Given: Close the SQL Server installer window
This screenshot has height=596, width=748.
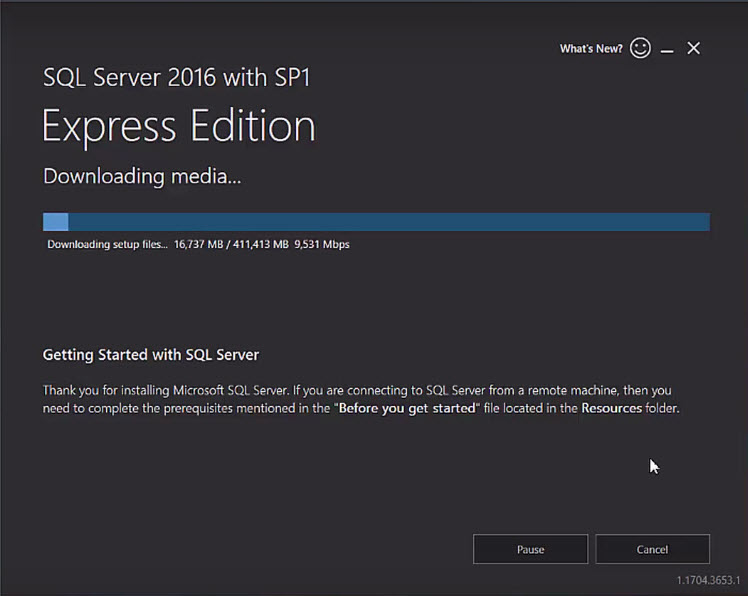Looking at the screenshot, I should (694, 48).
